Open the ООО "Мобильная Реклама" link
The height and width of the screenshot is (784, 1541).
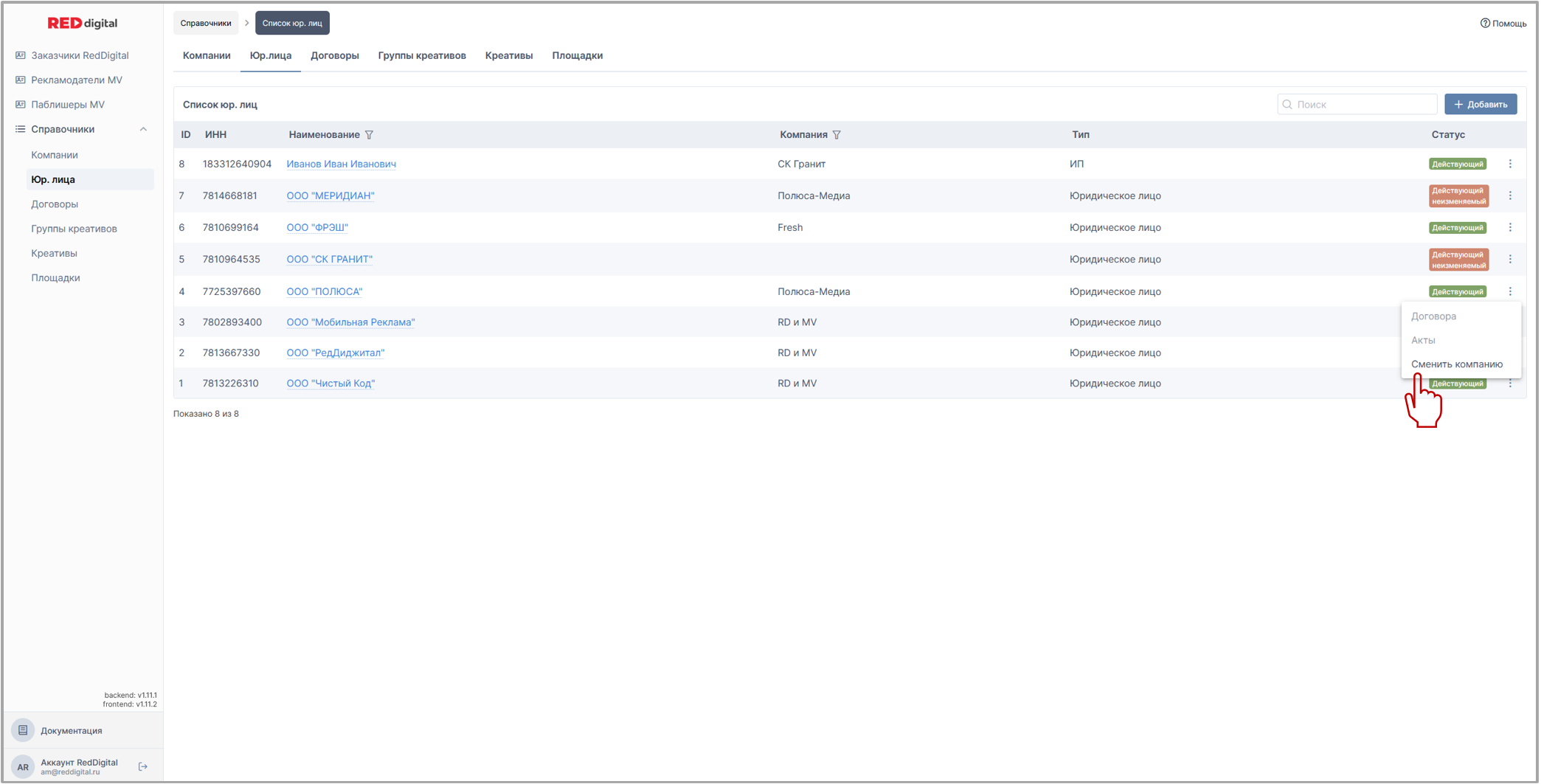(x=350, y=322)
